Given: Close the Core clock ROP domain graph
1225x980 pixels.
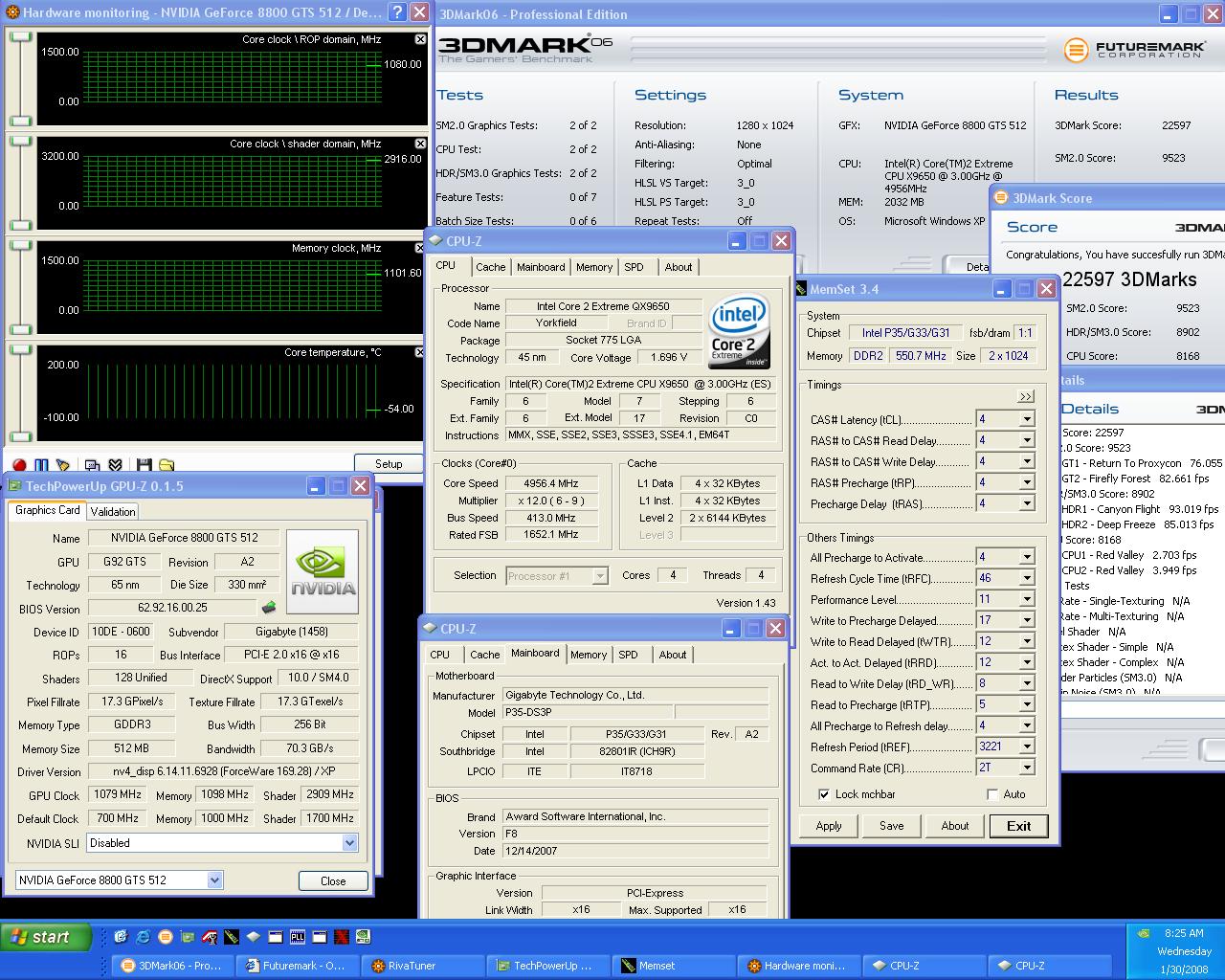Looking at the screenshot, I should tap(420, 39).
